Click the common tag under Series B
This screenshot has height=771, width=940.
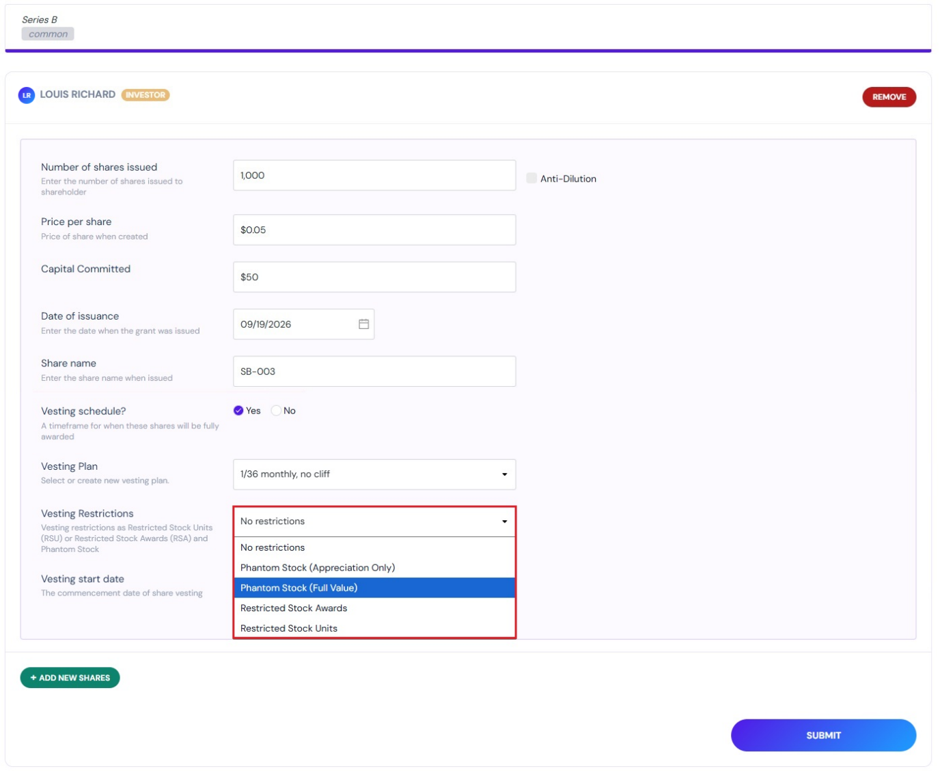click(48, 34)
